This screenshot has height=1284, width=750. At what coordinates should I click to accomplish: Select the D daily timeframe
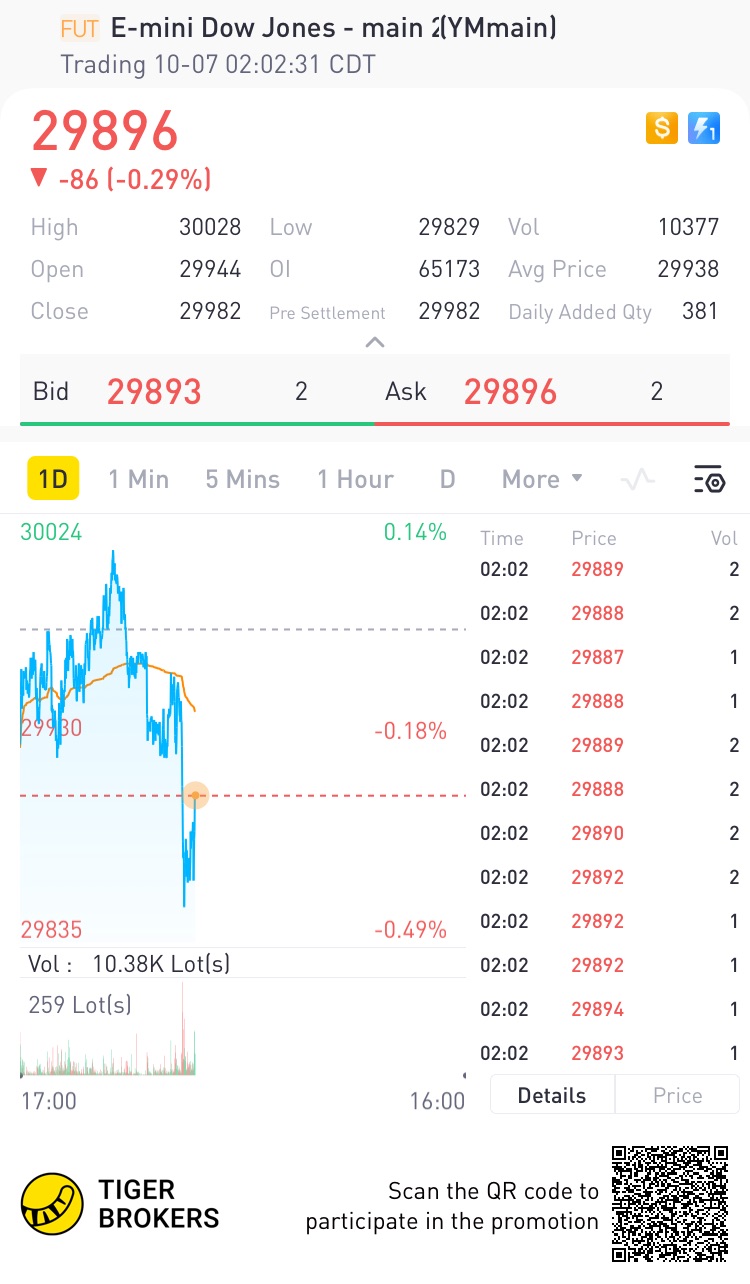click(448, 479)
